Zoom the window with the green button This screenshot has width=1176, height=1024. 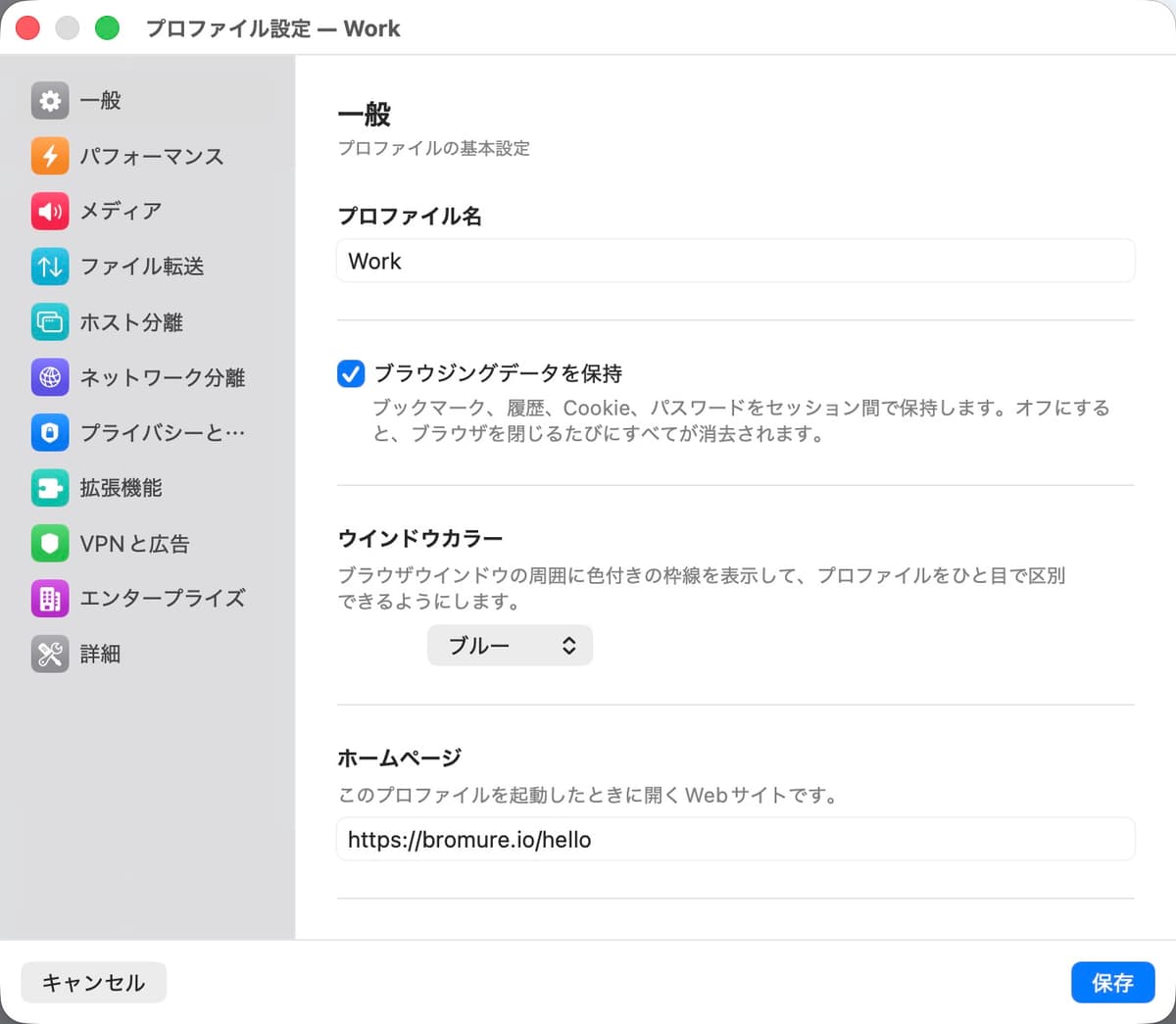[107, 28]
